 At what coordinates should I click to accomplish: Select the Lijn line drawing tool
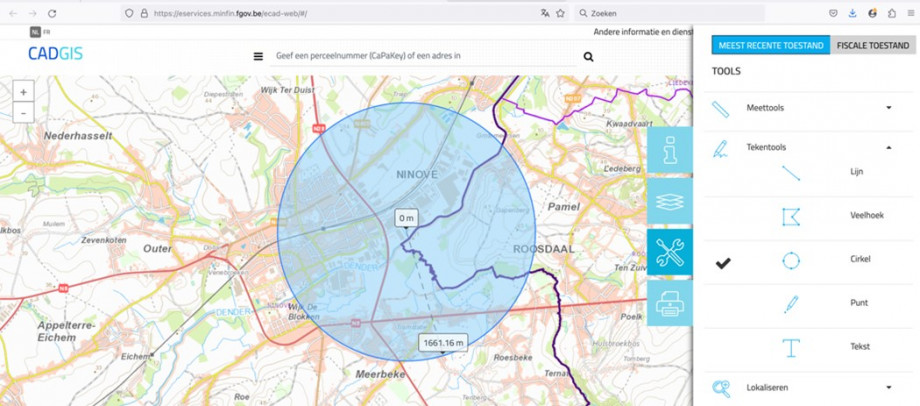(791, 172)
